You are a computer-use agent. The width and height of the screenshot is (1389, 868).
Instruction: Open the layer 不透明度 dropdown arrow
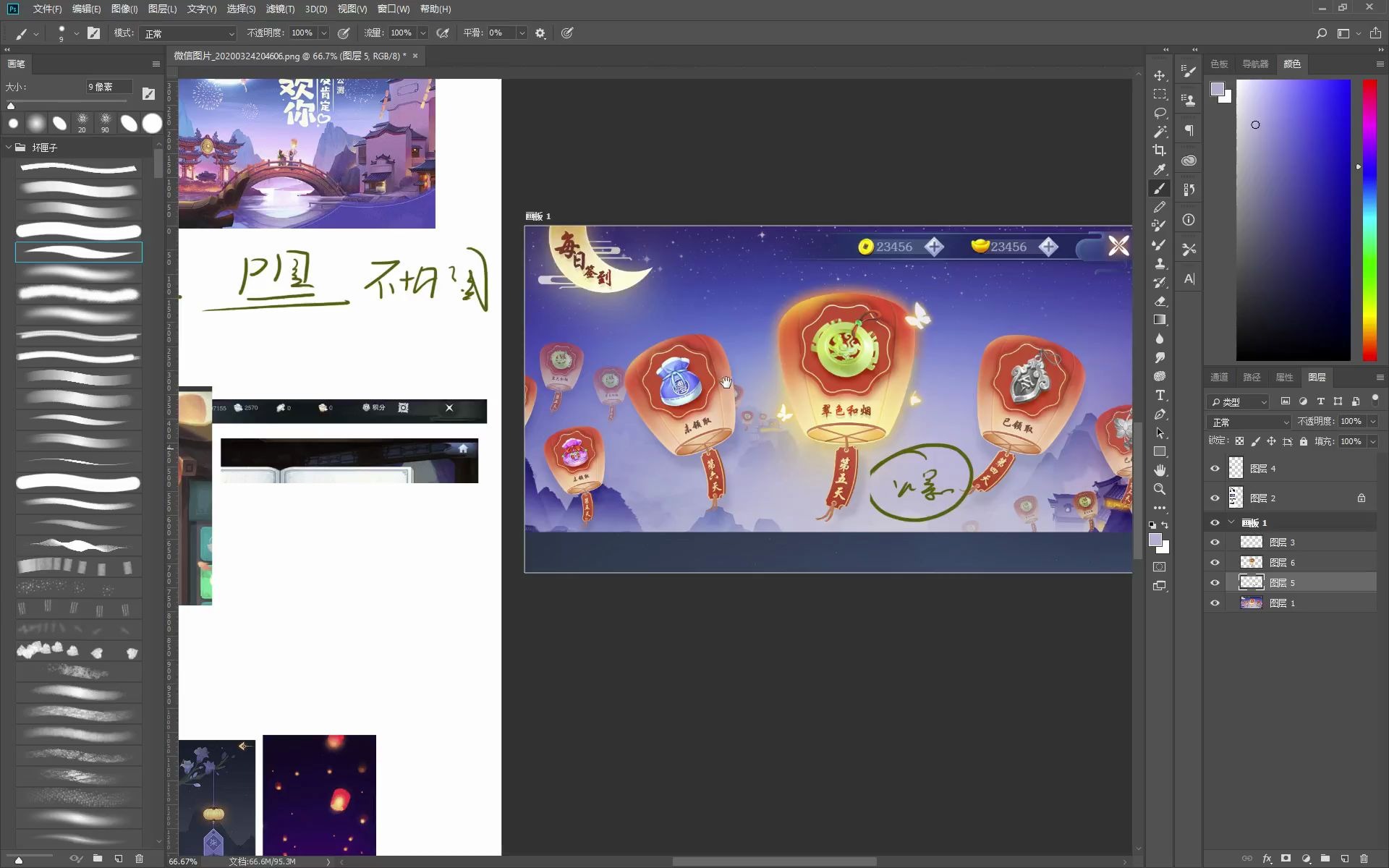1372,422
